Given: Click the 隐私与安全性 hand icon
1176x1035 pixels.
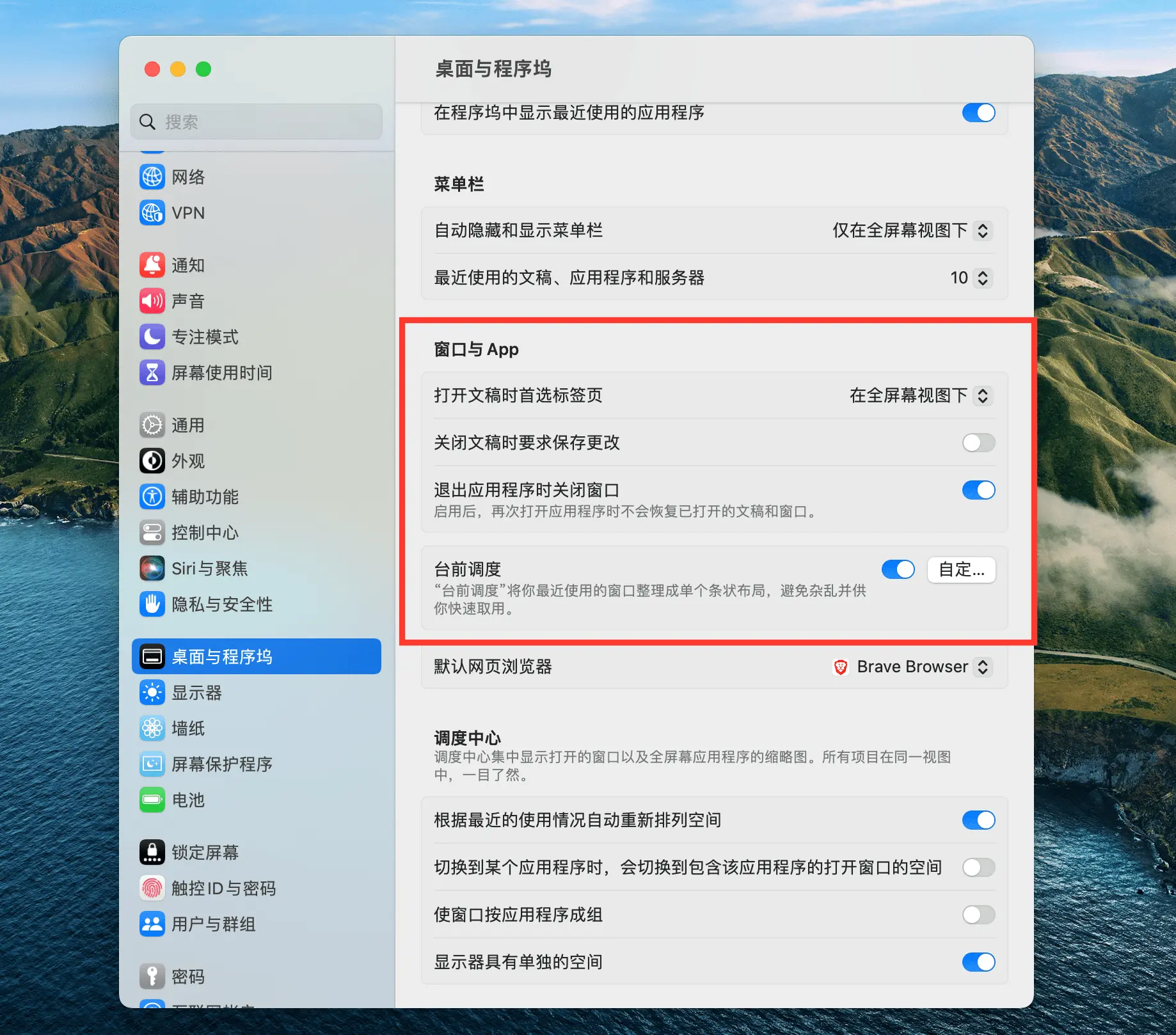Looking at the screenshot, I should tap(152, 604).
